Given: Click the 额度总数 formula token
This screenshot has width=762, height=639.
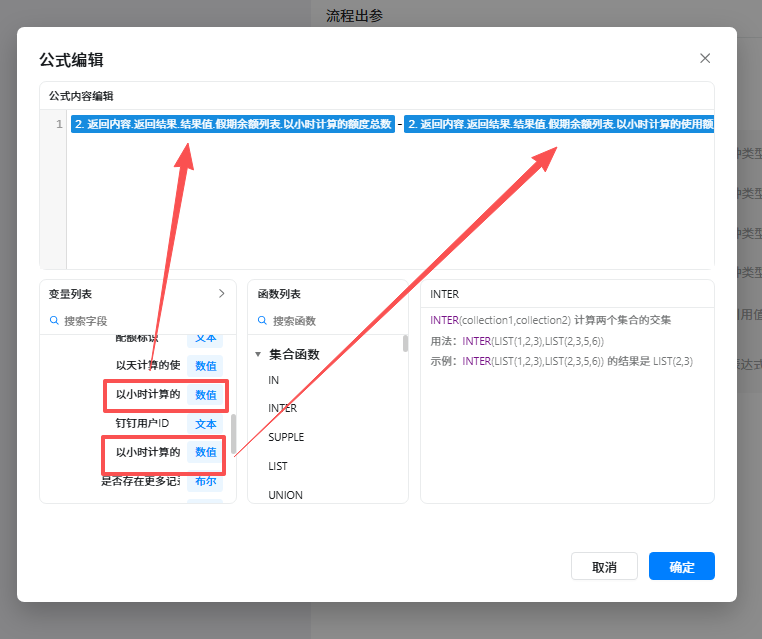Looking at the screenshot, I should [233, 124].
